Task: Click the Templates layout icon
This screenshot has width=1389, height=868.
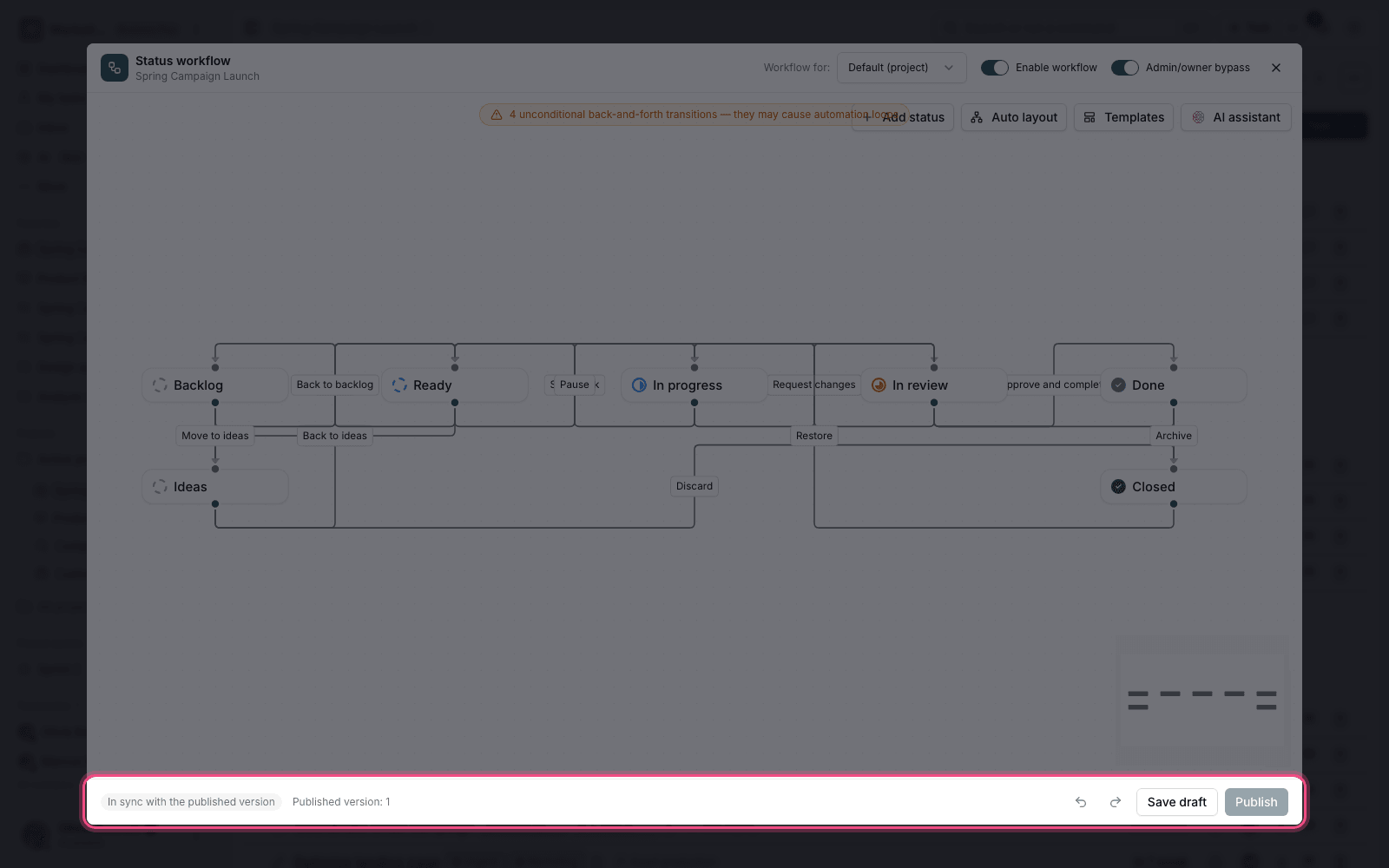Action: (1089, 117)
